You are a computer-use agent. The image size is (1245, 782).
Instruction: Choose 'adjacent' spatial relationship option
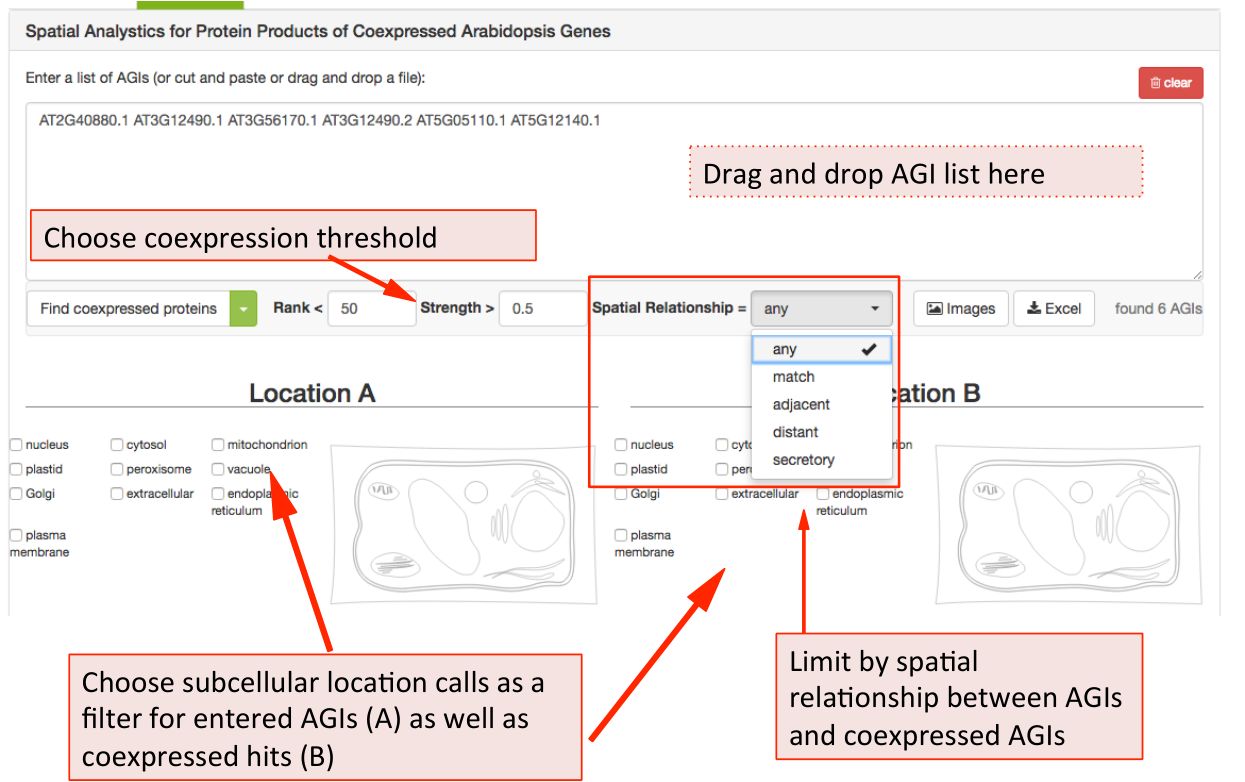(801, 405)
